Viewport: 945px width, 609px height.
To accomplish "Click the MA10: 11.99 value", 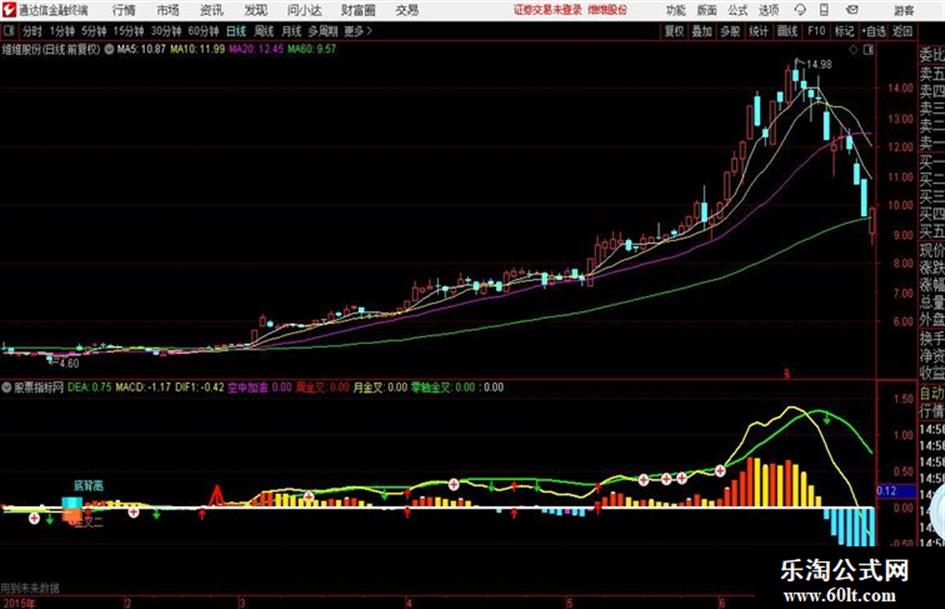I will point(197,49).
